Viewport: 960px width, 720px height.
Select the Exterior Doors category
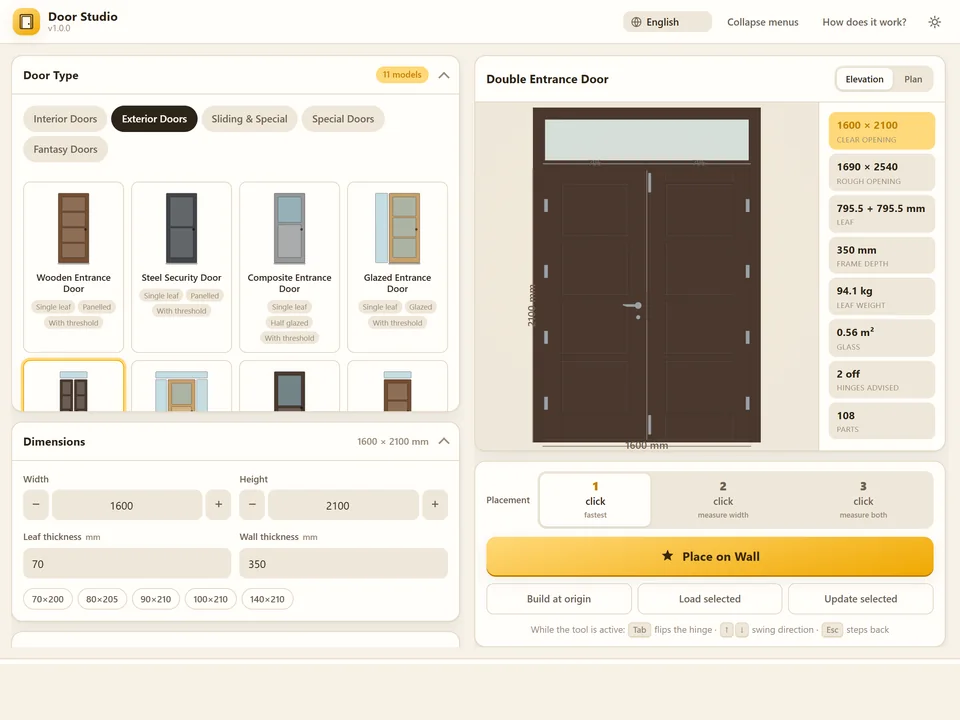154,119
